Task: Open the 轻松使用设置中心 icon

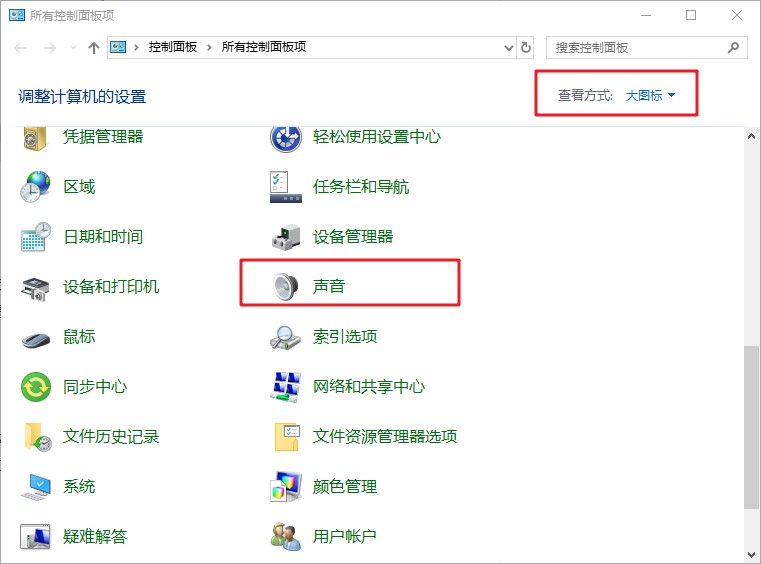Action: point(286,138)
